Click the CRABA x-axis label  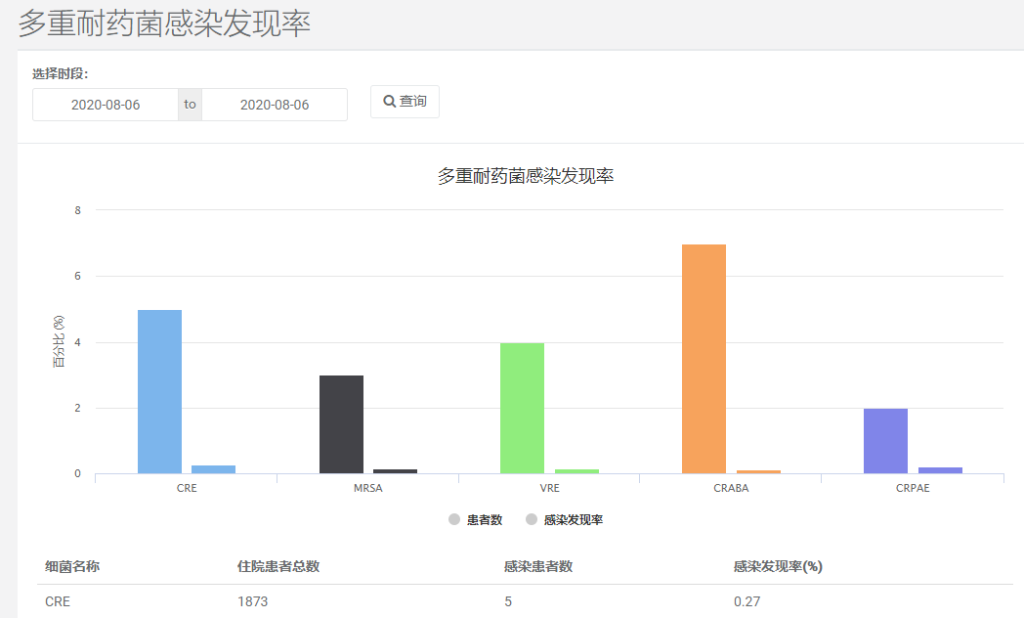731,488
